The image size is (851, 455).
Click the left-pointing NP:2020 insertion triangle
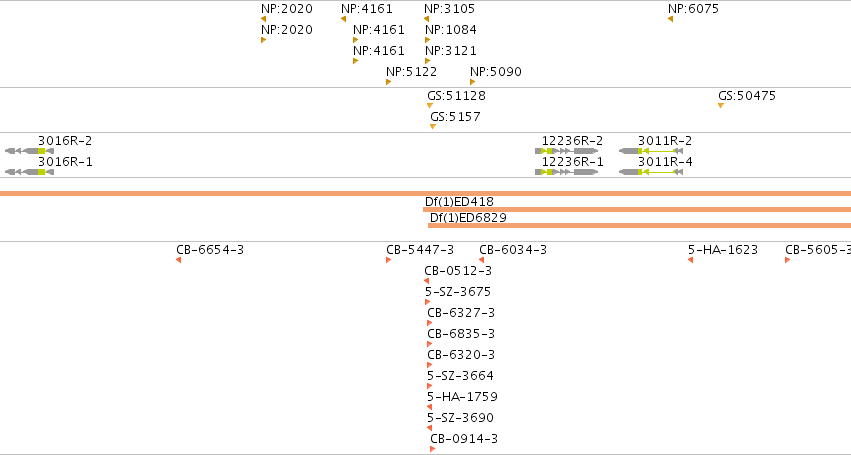coord(264,19)
